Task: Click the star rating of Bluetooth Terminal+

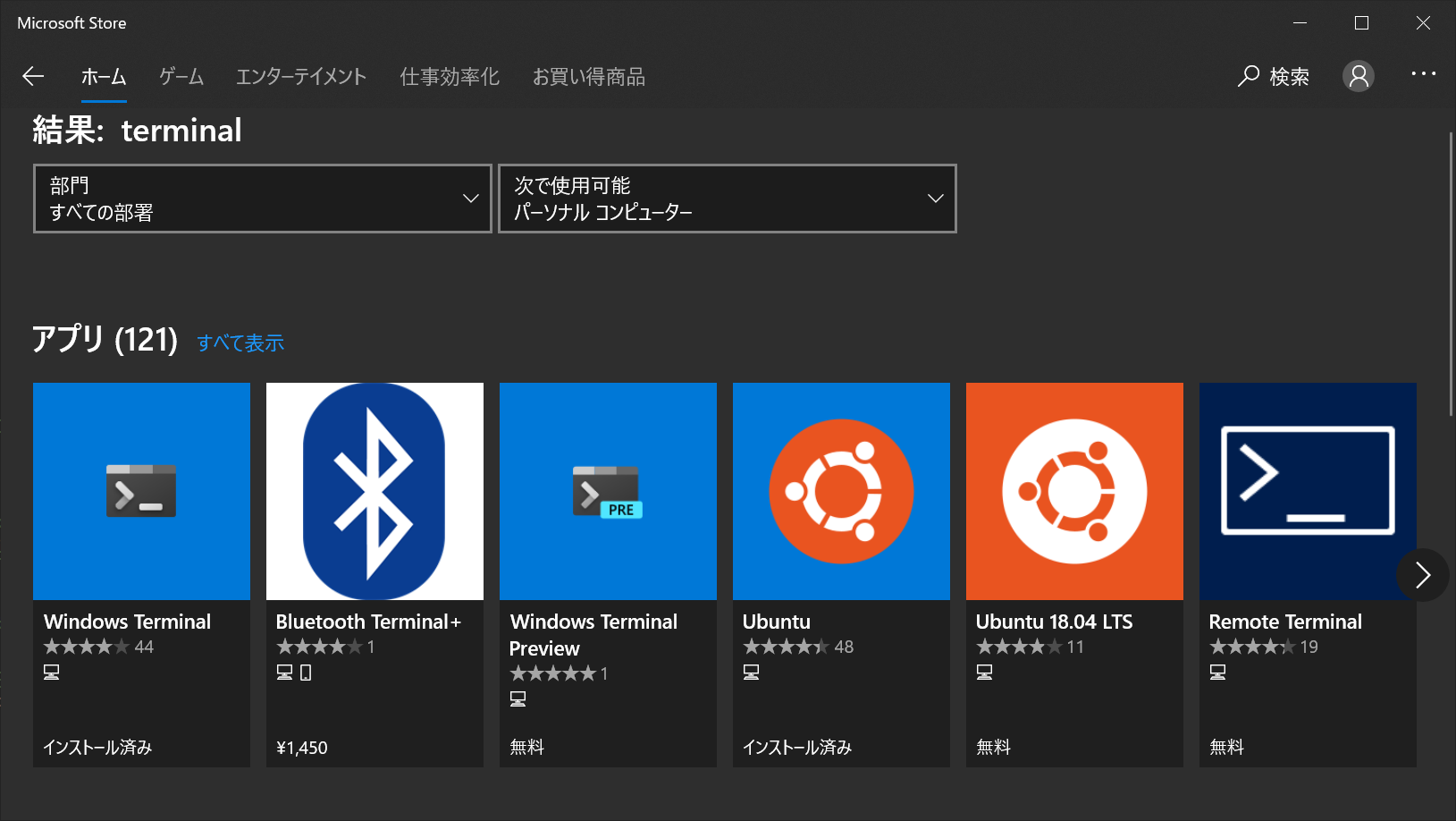Action: pos(320,647)
